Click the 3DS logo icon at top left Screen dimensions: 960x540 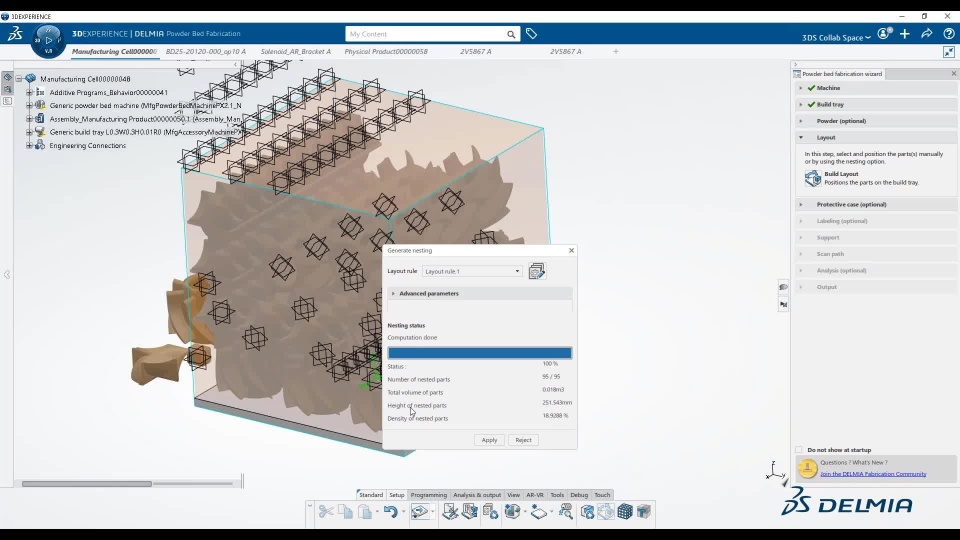tap(15, 34)
